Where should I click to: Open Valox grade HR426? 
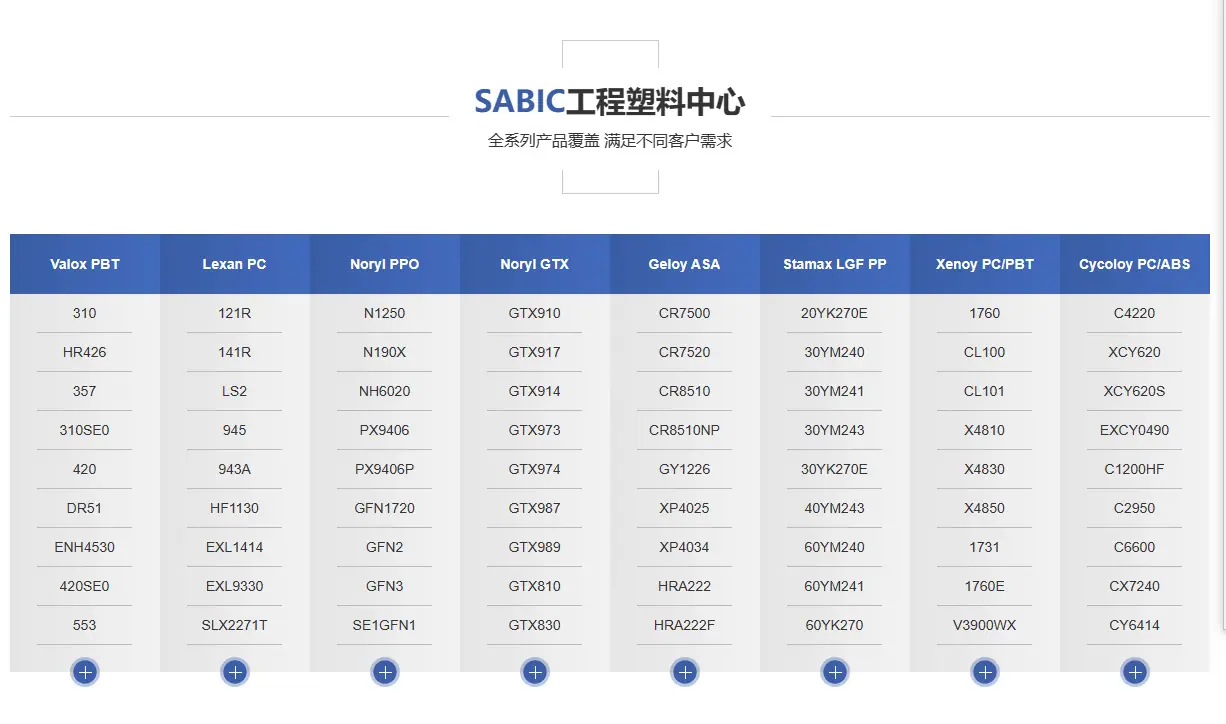[85, 352]
